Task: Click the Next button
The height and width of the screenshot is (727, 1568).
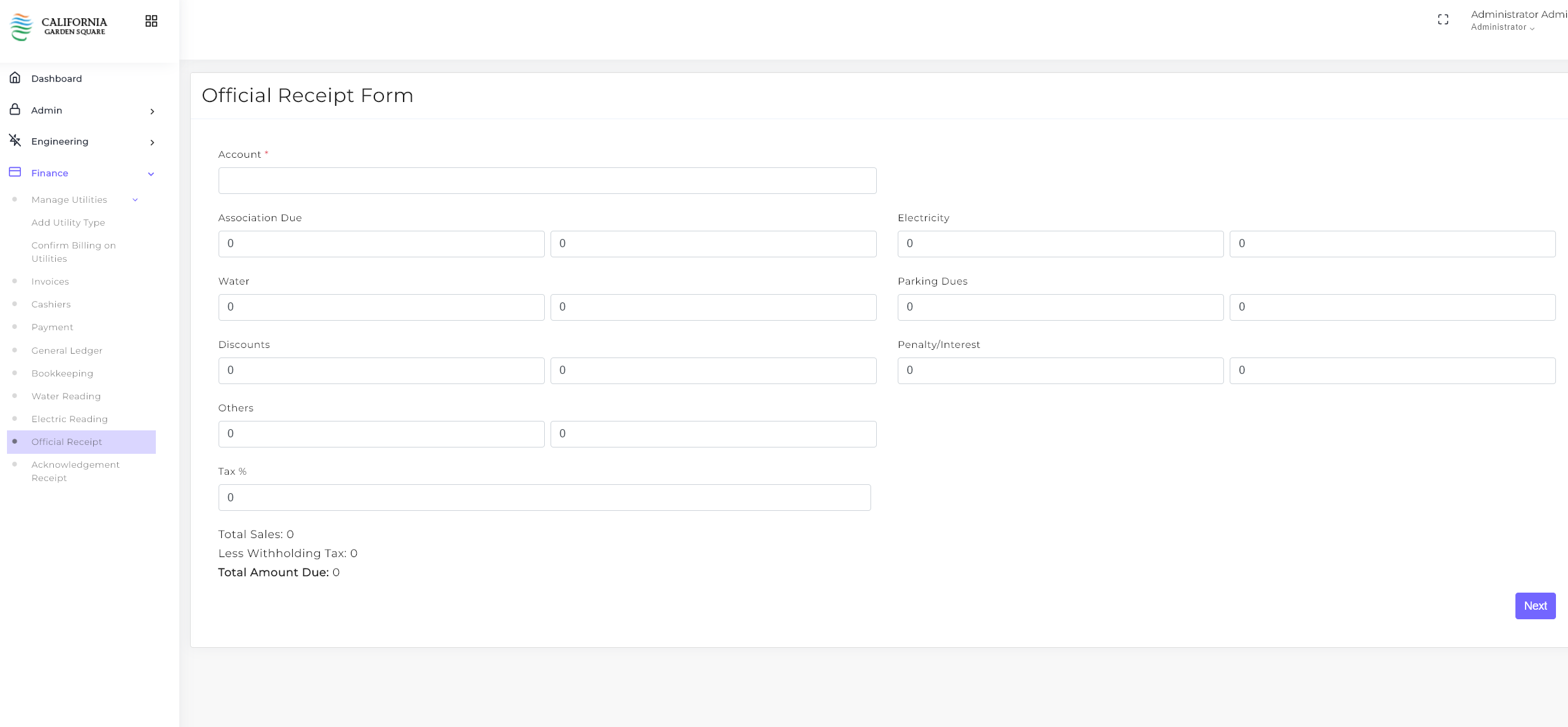Action: point(1535,606)
